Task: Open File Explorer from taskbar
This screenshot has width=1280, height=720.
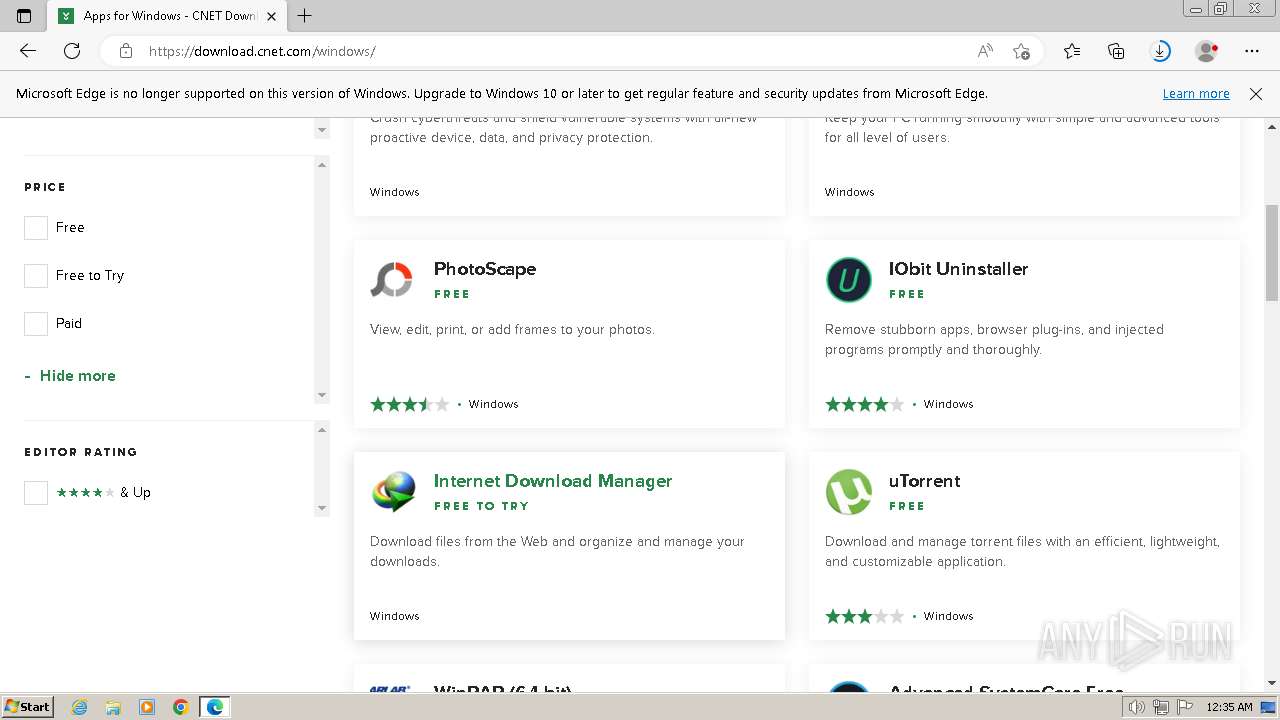Action: coord(113,707)
